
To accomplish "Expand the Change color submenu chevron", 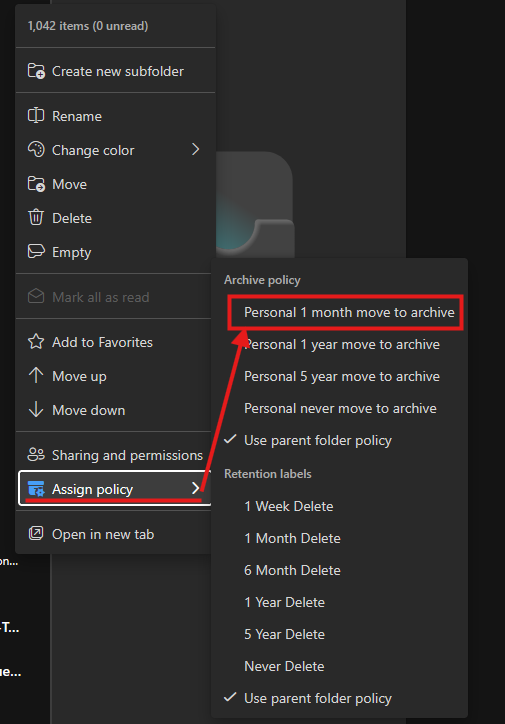I will [196, 149].
